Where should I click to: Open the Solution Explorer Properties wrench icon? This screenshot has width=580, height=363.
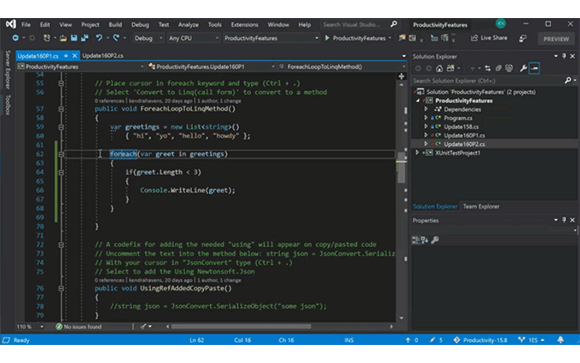[x=523, y=68]
